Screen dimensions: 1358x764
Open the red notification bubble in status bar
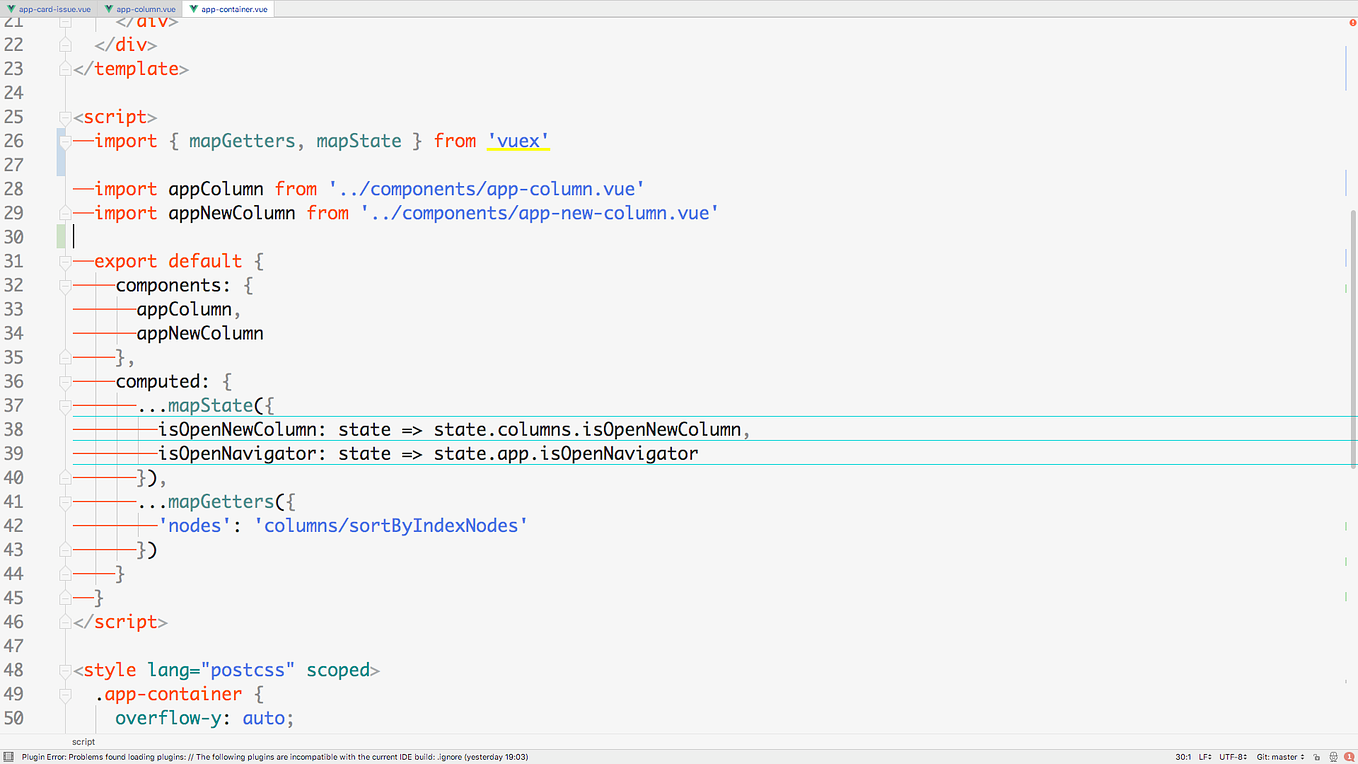click(x=1349, y=757)
